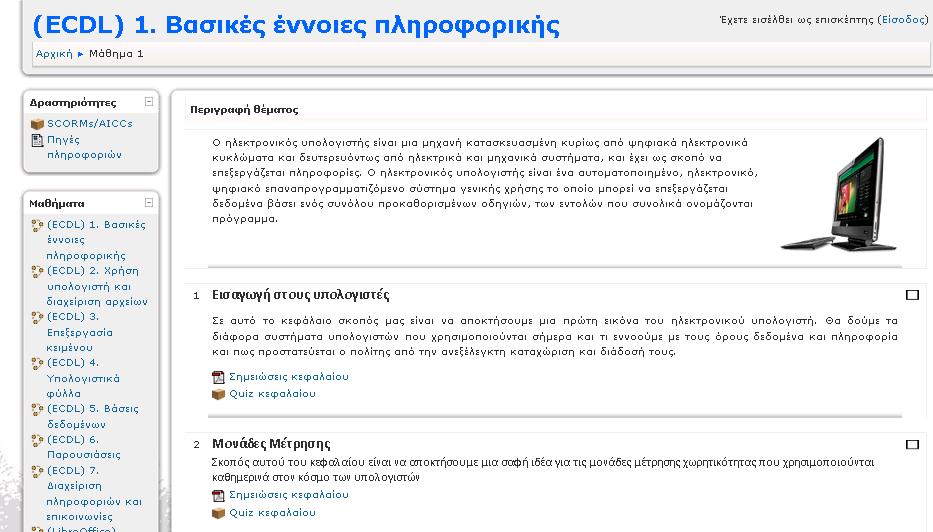Open course (ECDL) 4. Υπολογιστικά φύλλα
Screen dimensions: 933x532
click(83, 378)
